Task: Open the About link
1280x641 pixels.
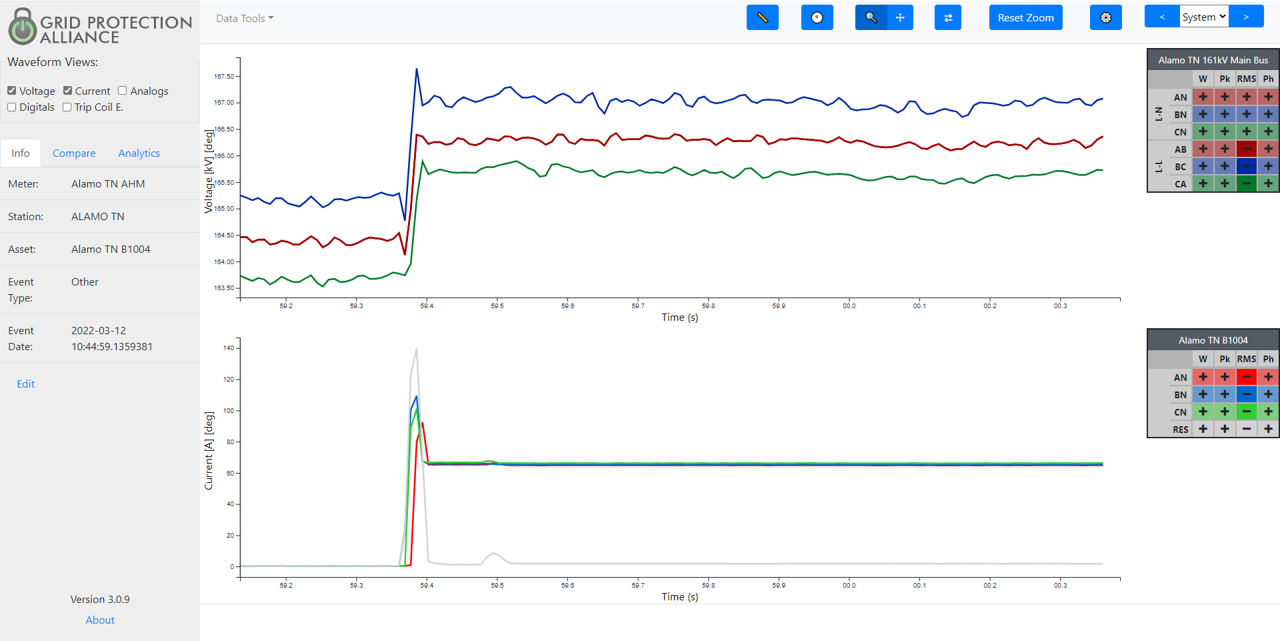Action: tap(100, 620)
